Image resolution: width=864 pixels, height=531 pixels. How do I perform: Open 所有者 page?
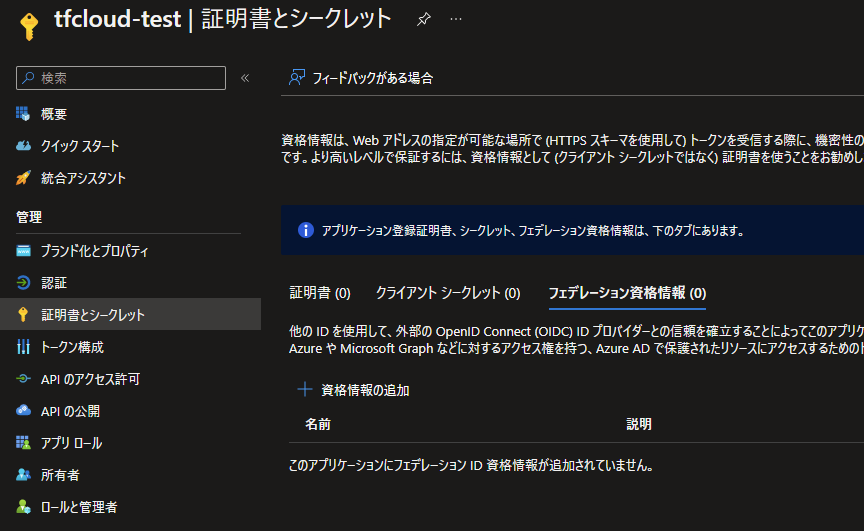(60, 475)
